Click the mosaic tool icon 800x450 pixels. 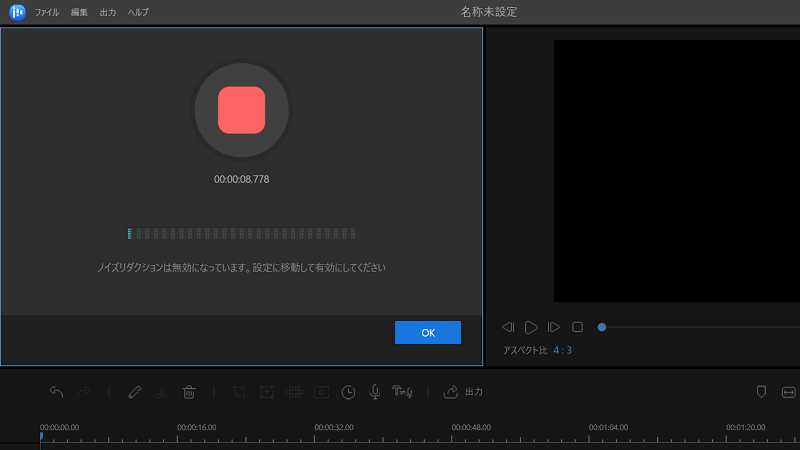pos(294,392)
